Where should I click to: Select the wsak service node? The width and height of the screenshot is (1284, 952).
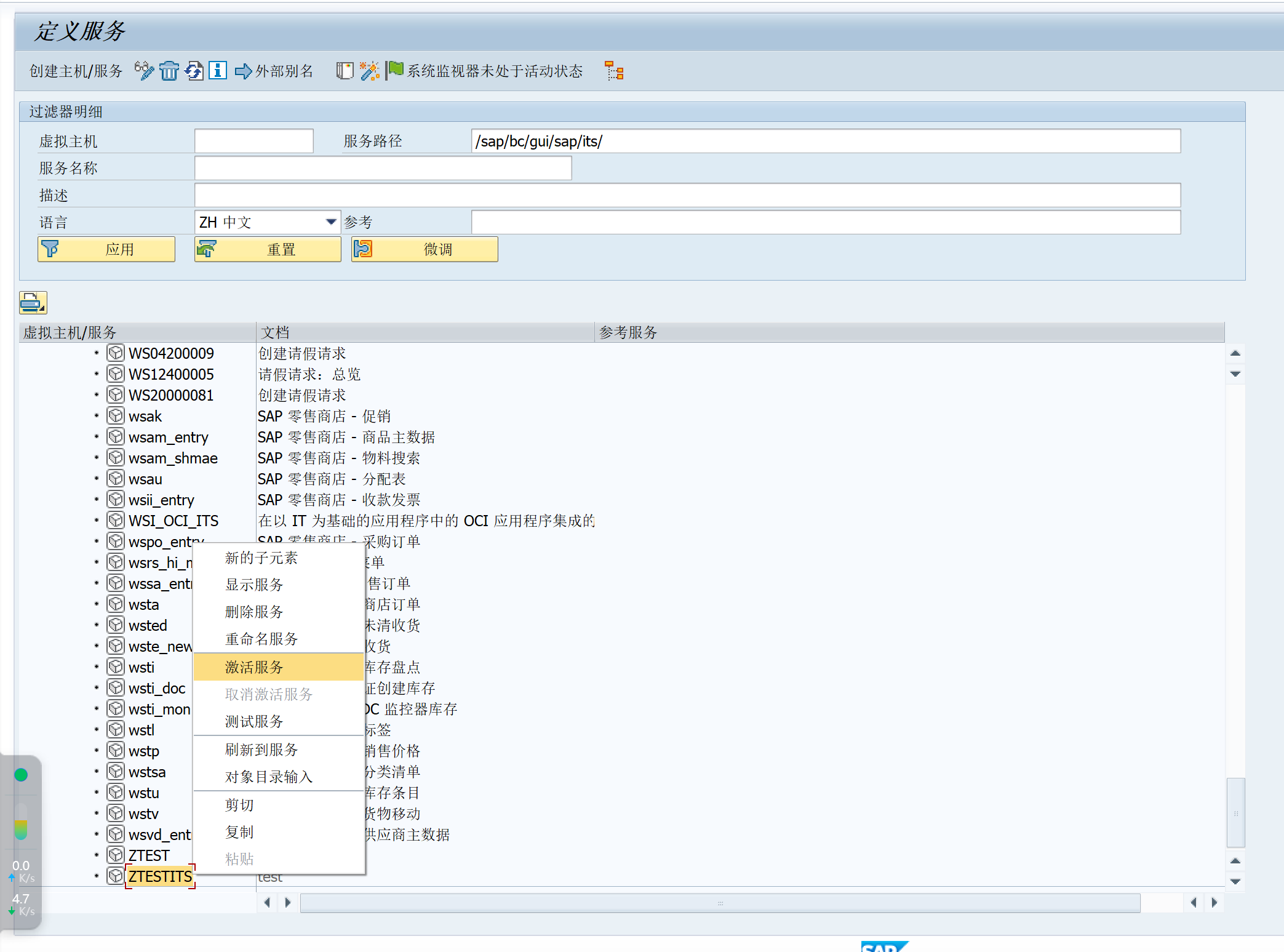145,415
